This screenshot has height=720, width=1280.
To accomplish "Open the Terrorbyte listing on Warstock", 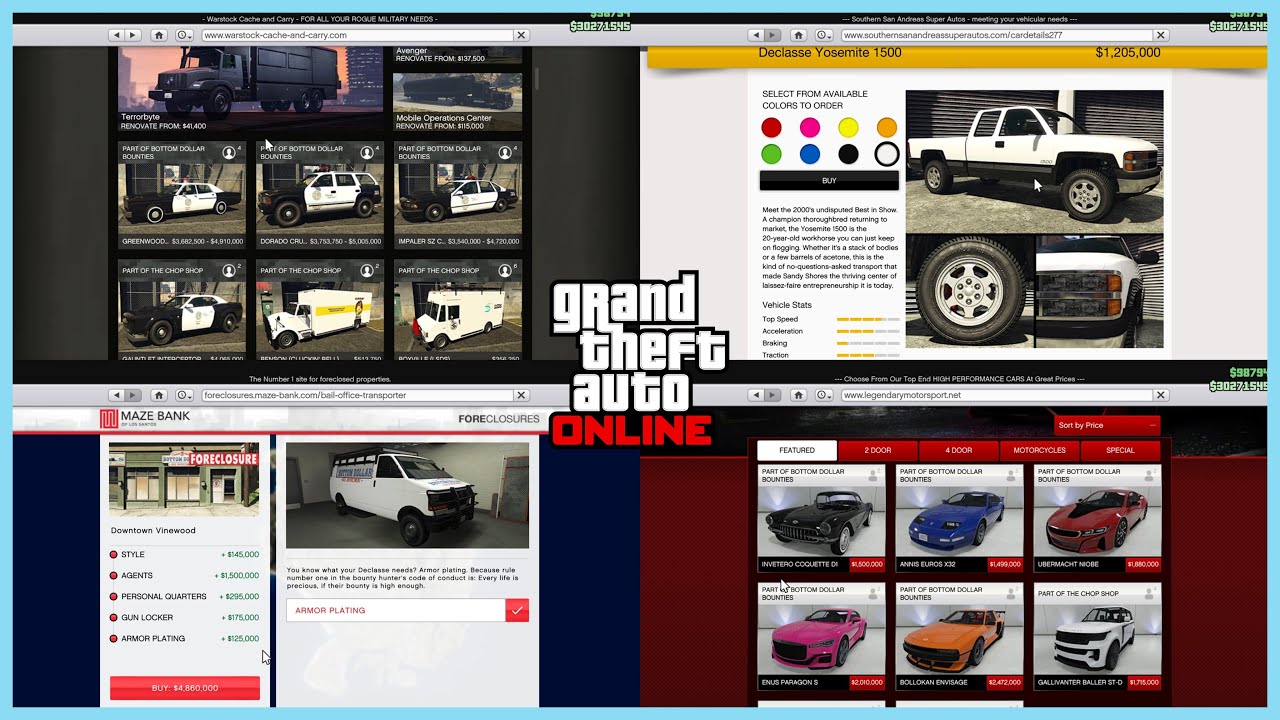I will (x=250, y=88).
